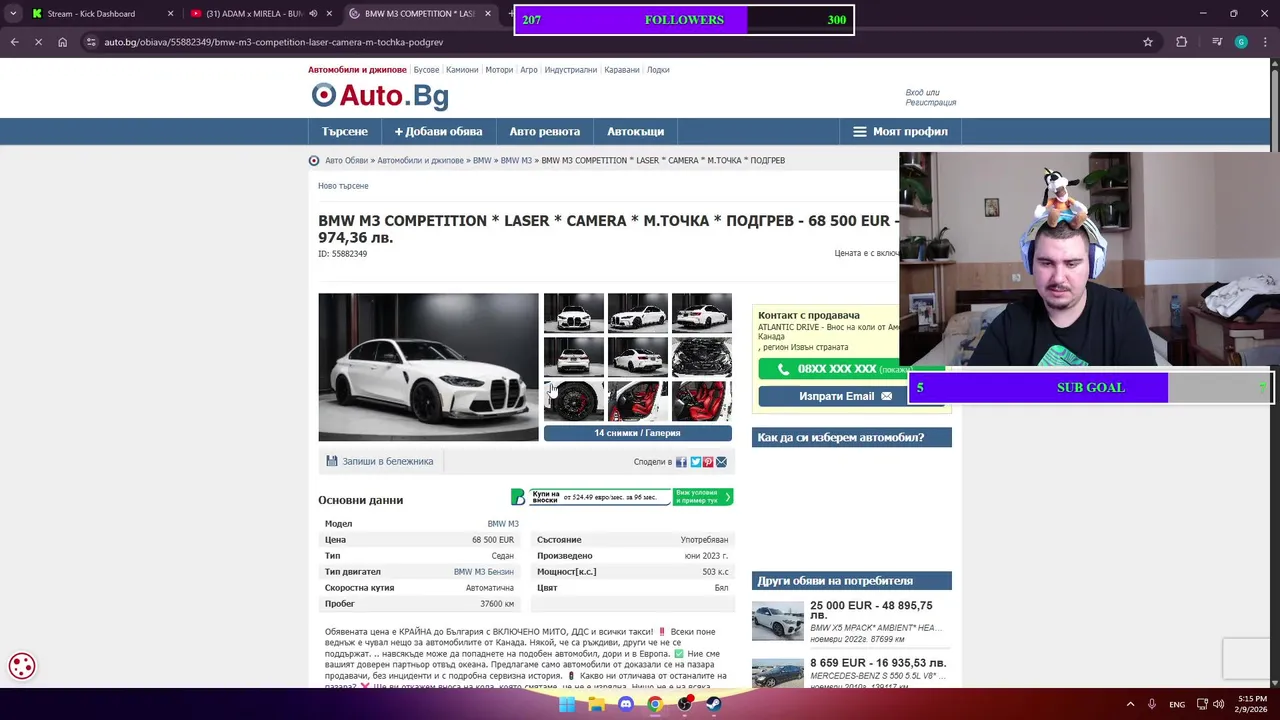Open File Explorer from taskbar

coord(597,704)
